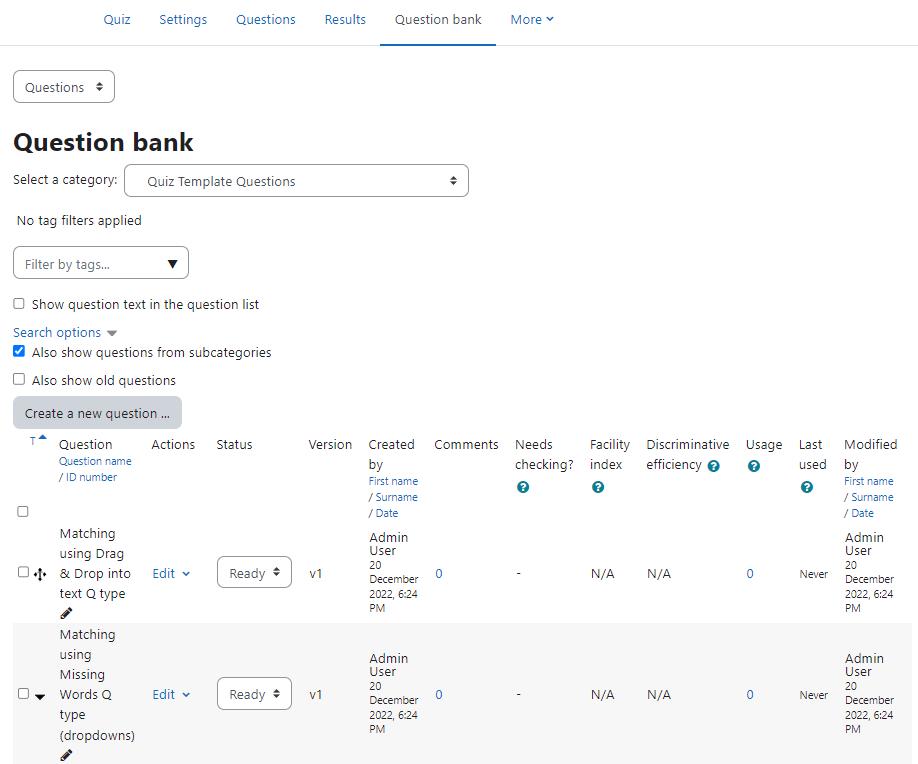
Task: Click the Discriminative efficiency help icon
Action: coord(713,466)
